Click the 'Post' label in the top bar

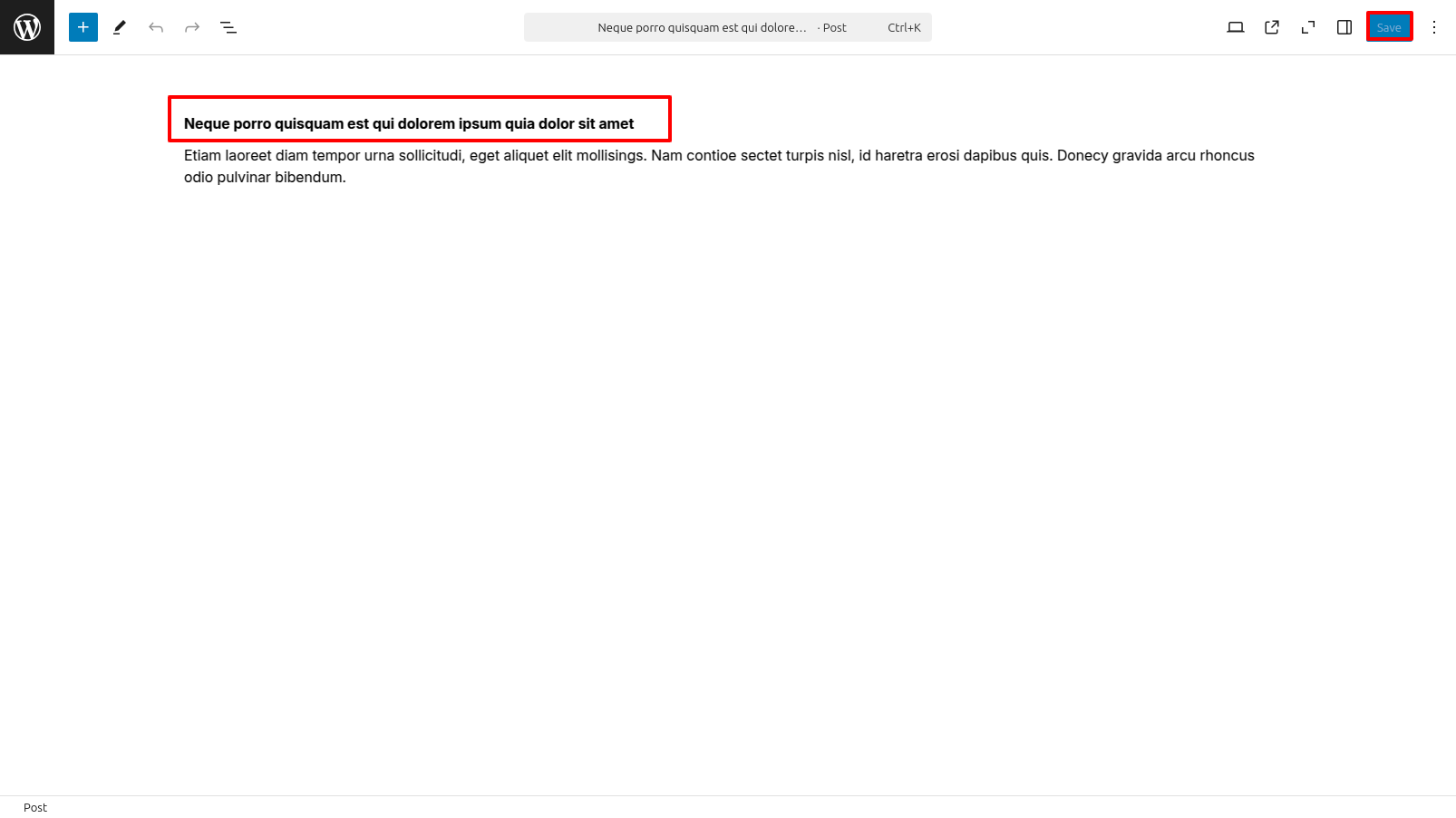[834, 27]
